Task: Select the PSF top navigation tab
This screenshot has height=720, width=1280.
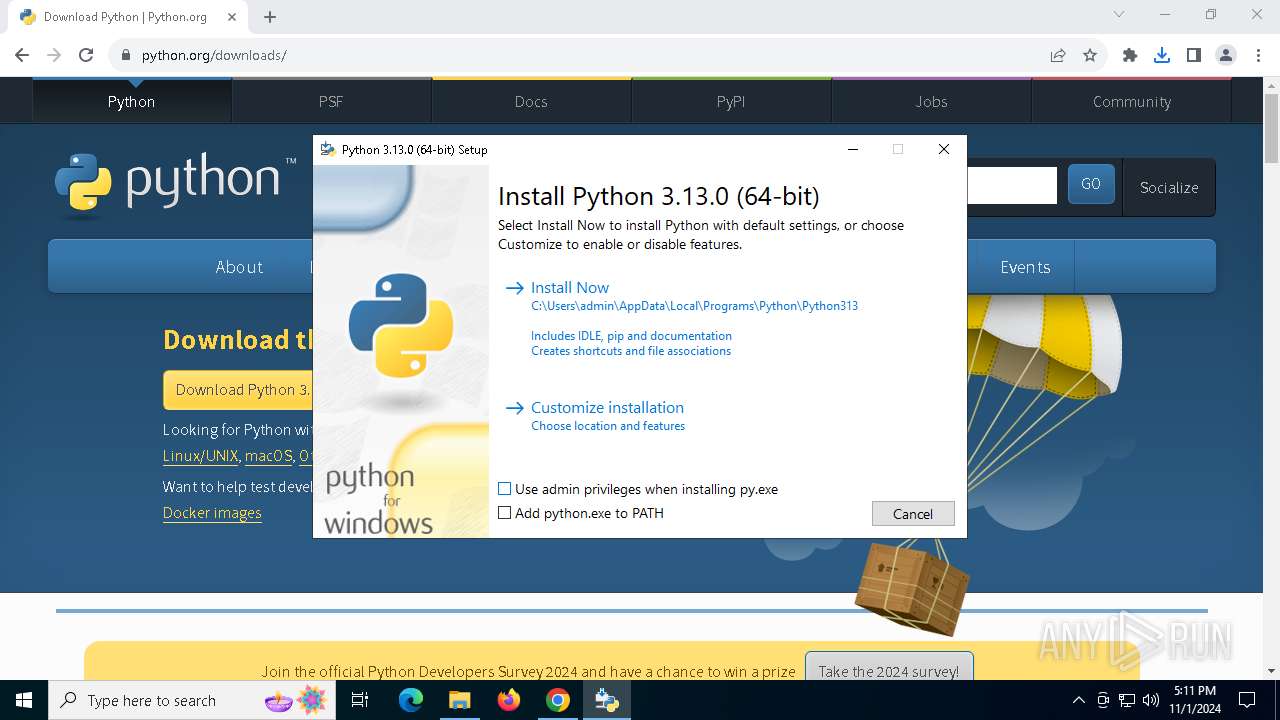Action: point(331,101)
